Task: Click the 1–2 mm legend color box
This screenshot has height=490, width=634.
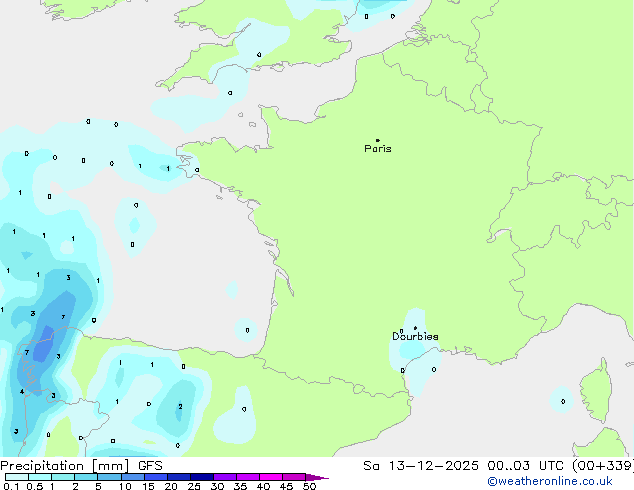Action: (63, 477)
